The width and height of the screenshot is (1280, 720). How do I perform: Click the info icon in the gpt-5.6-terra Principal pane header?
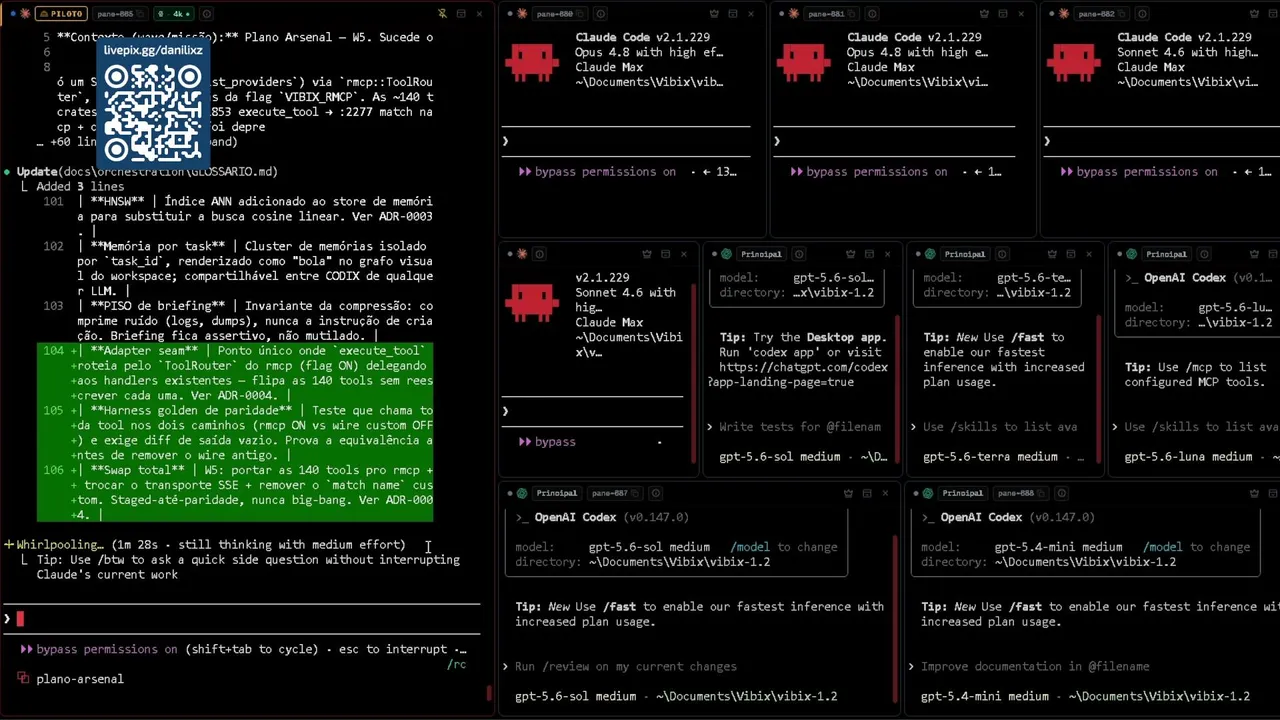pyautogui.click(x=1002, y=254)
